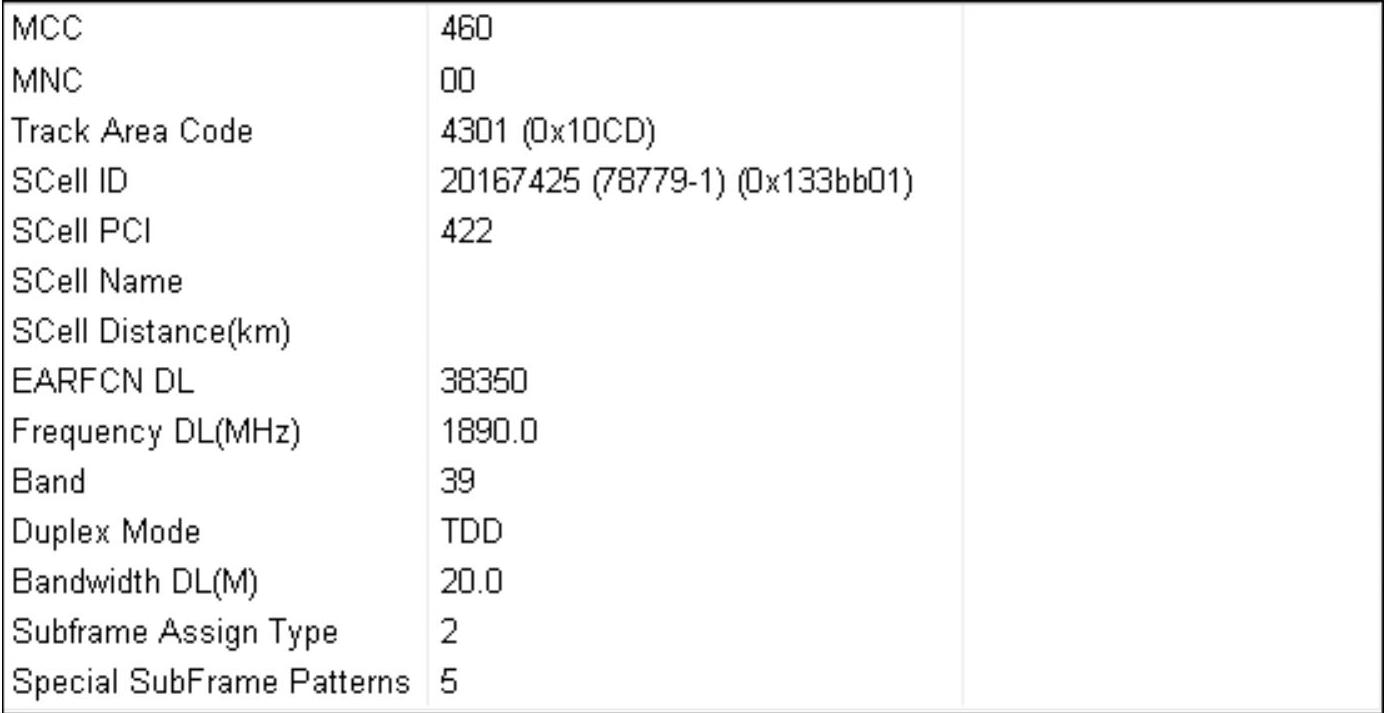Select the MNC row label

tap(40, 80)
